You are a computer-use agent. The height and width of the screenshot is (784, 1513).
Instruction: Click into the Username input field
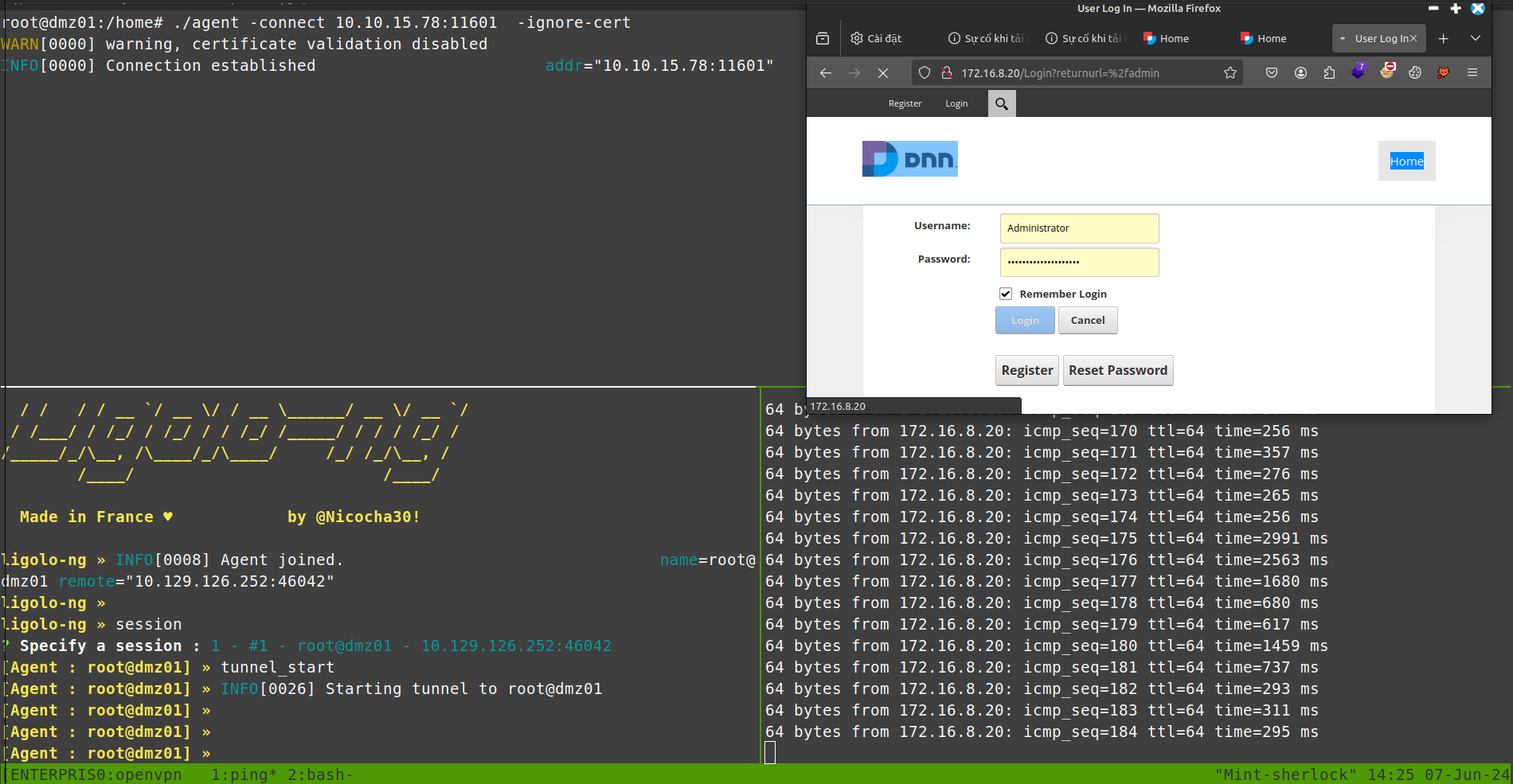1079,228
